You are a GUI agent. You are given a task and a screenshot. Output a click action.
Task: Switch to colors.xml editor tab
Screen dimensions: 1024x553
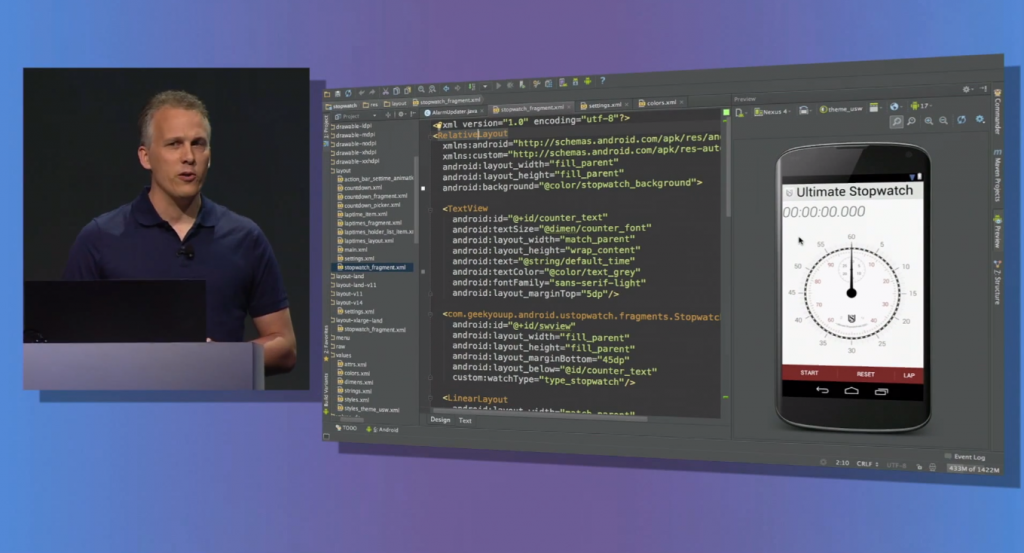click(x=661, y=103)
